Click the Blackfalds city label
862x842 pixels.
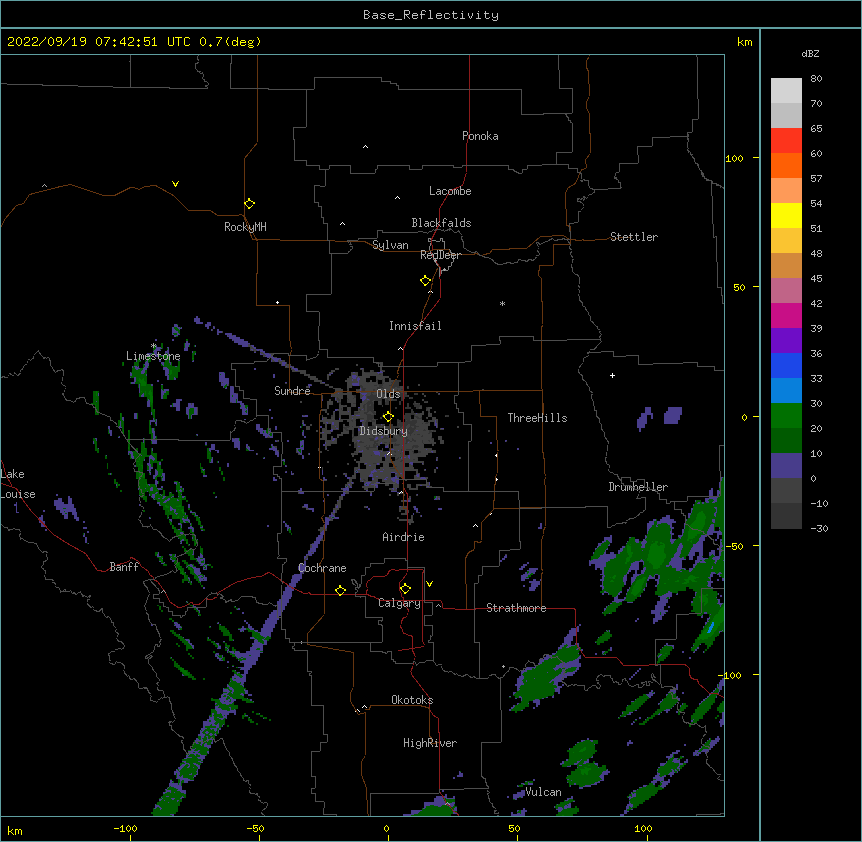coord(441,223)
